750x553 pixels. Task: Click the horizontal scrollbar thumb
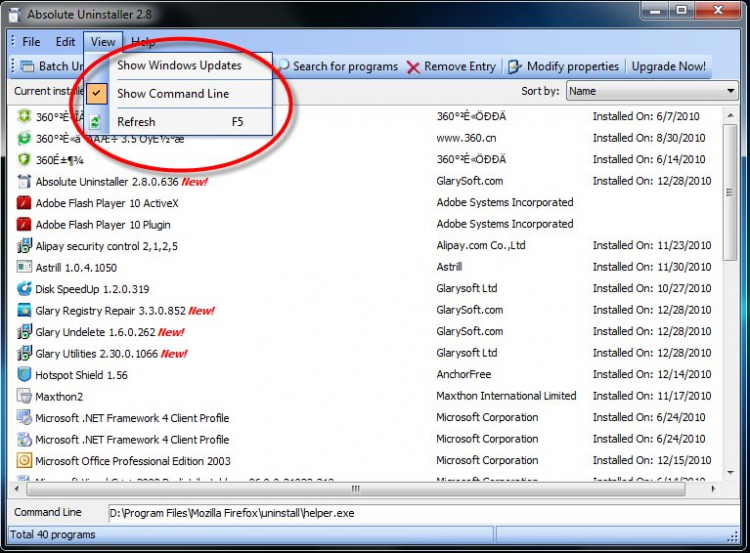pyautogui.click(x=355, y=489)
